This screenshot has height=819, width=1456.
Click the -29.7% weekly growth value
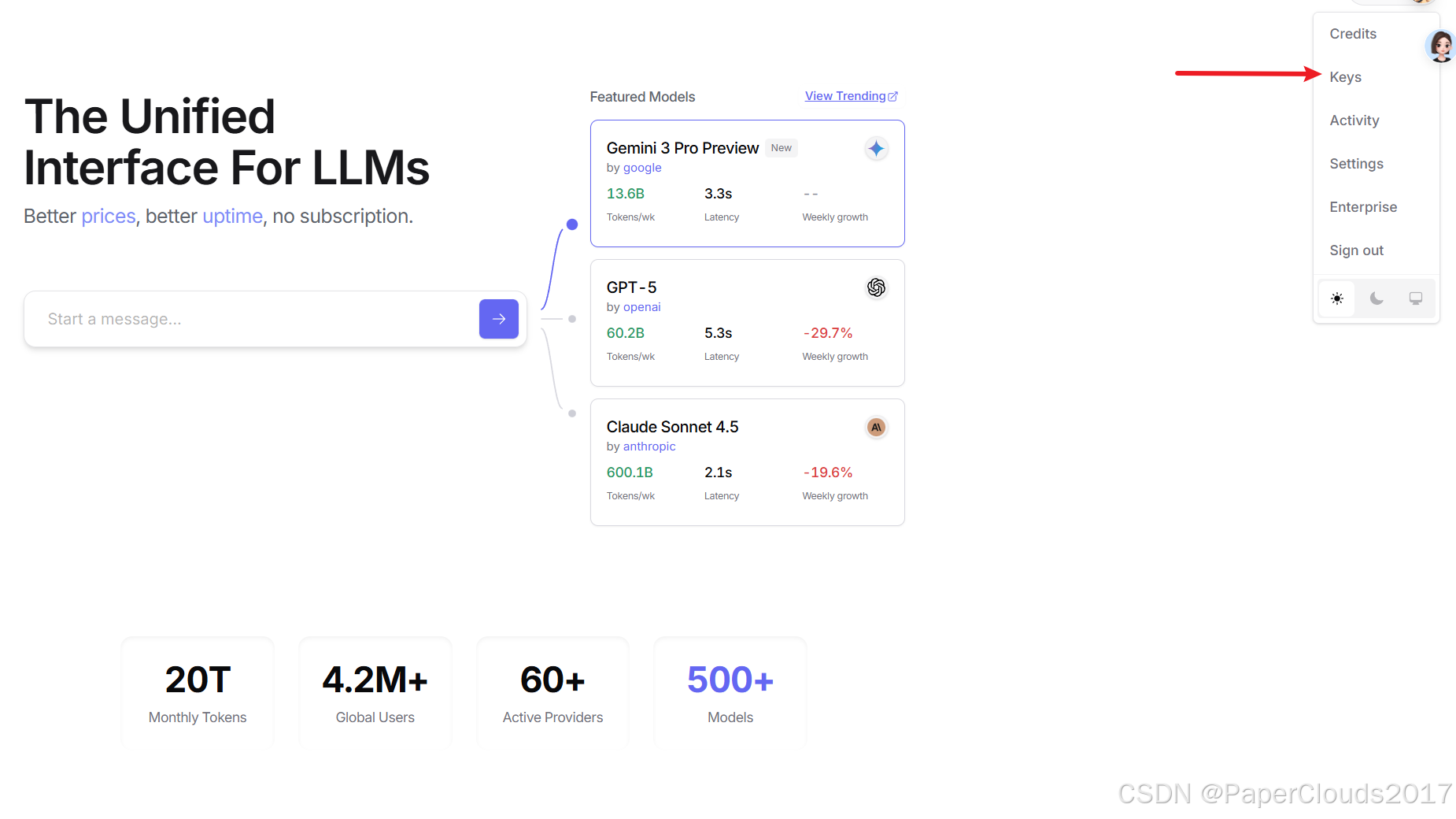[x=827, y=333]
